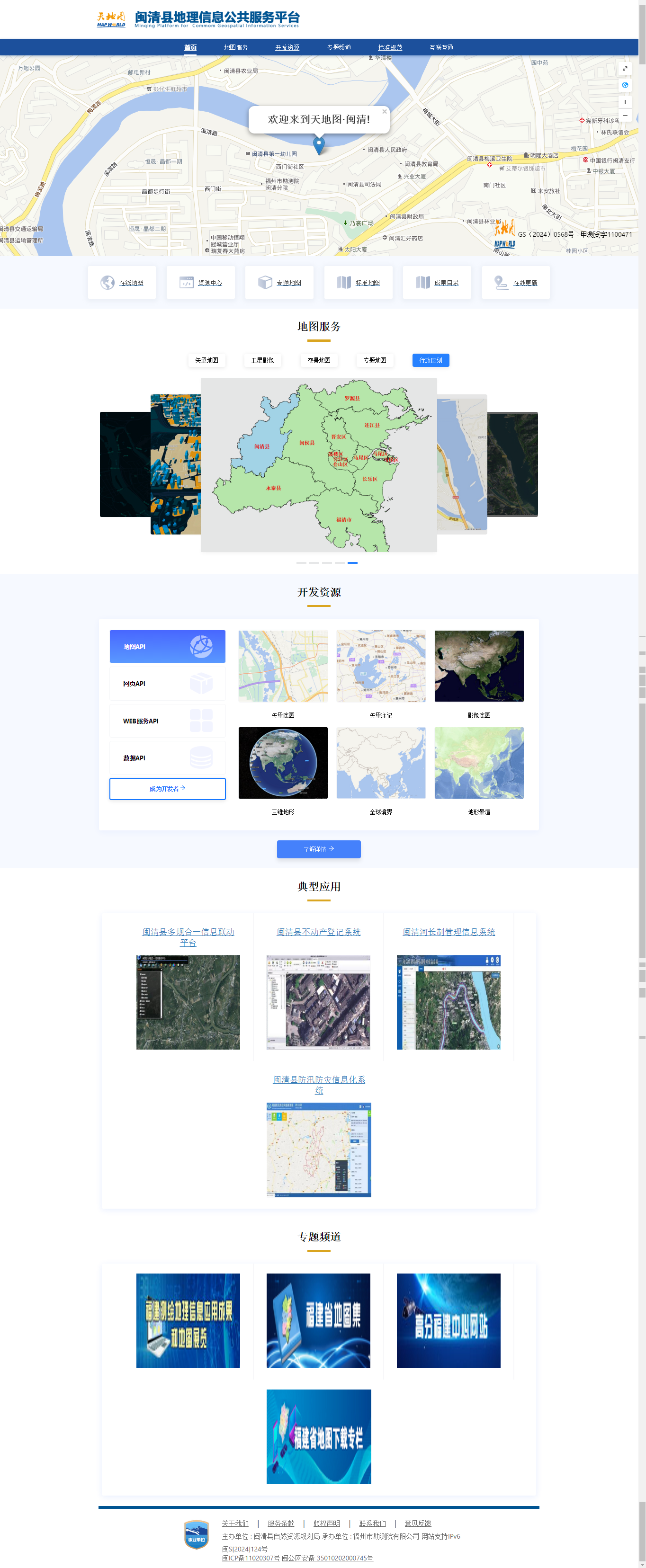Select 网页API in the developer list

[x=168, y=684]
